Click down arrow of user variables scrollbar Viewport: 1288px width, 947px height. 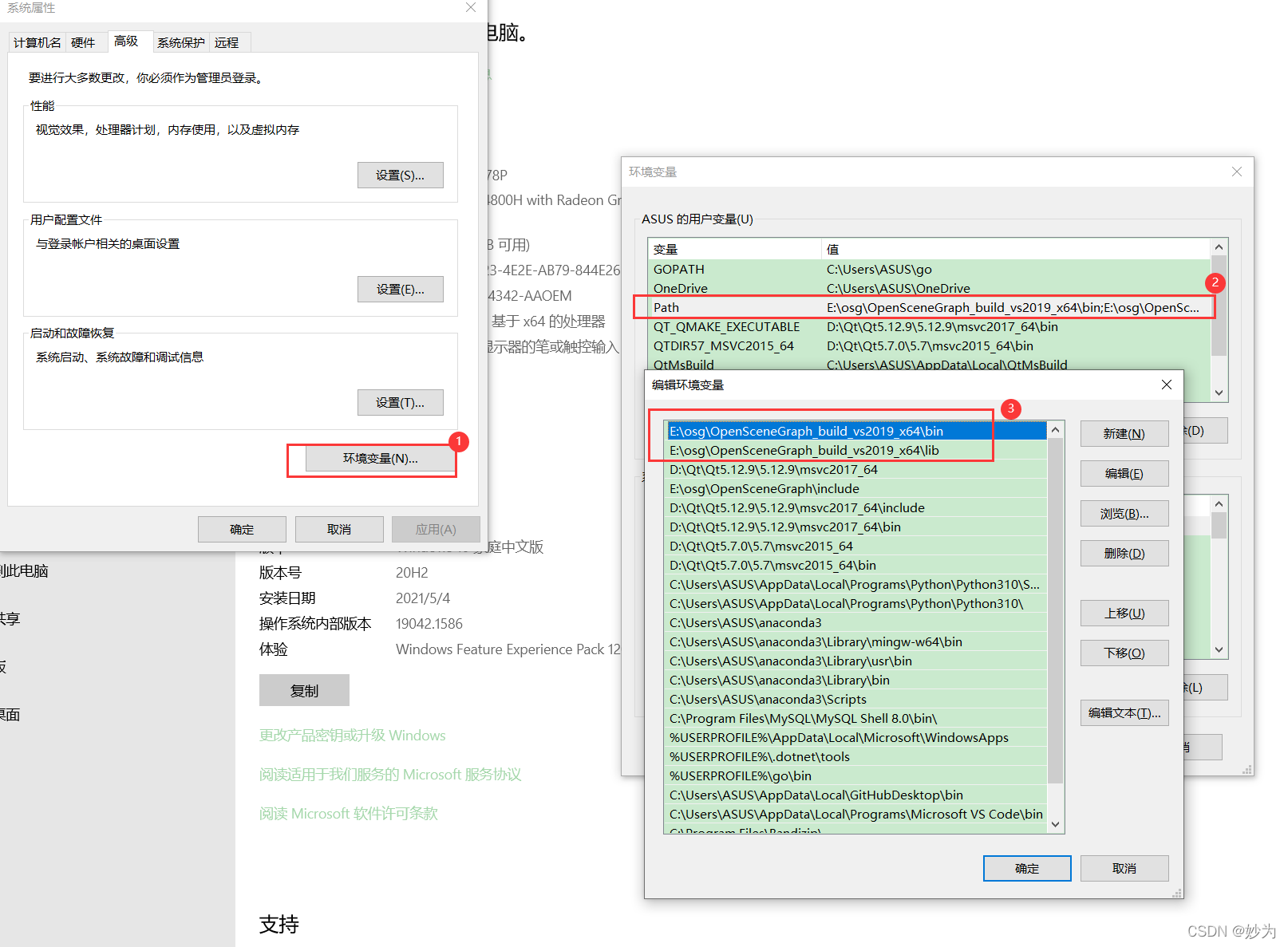coord(1219,393)
